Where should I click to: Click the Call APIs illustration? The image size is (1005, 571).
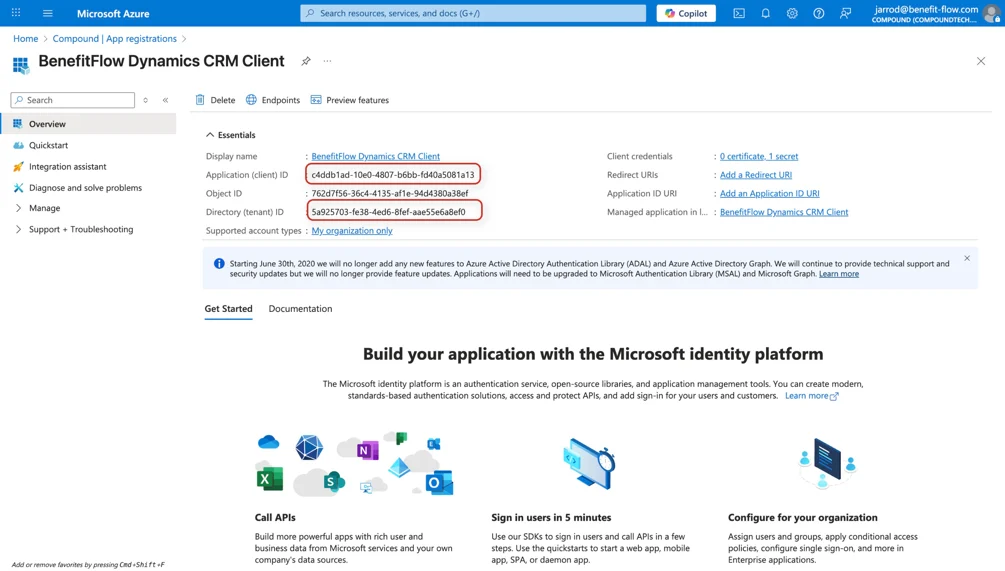(354, 465)
